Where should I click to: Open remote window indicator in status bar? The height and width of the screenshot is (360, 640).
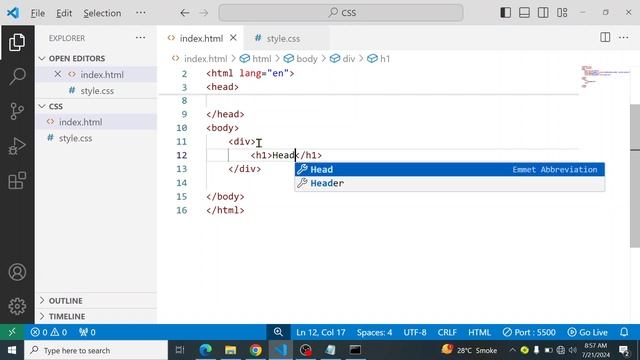point(12,332)
